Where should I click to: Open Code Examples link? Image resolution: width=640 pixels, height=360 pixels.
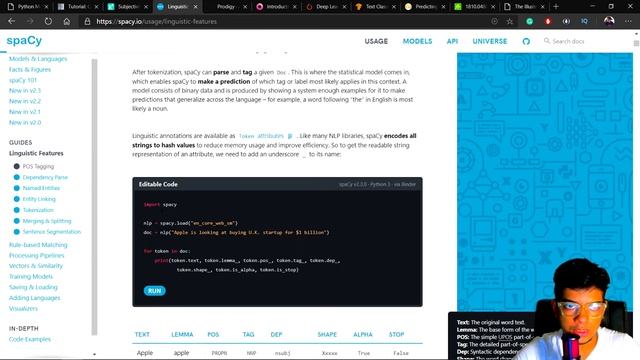coord(30,340)
